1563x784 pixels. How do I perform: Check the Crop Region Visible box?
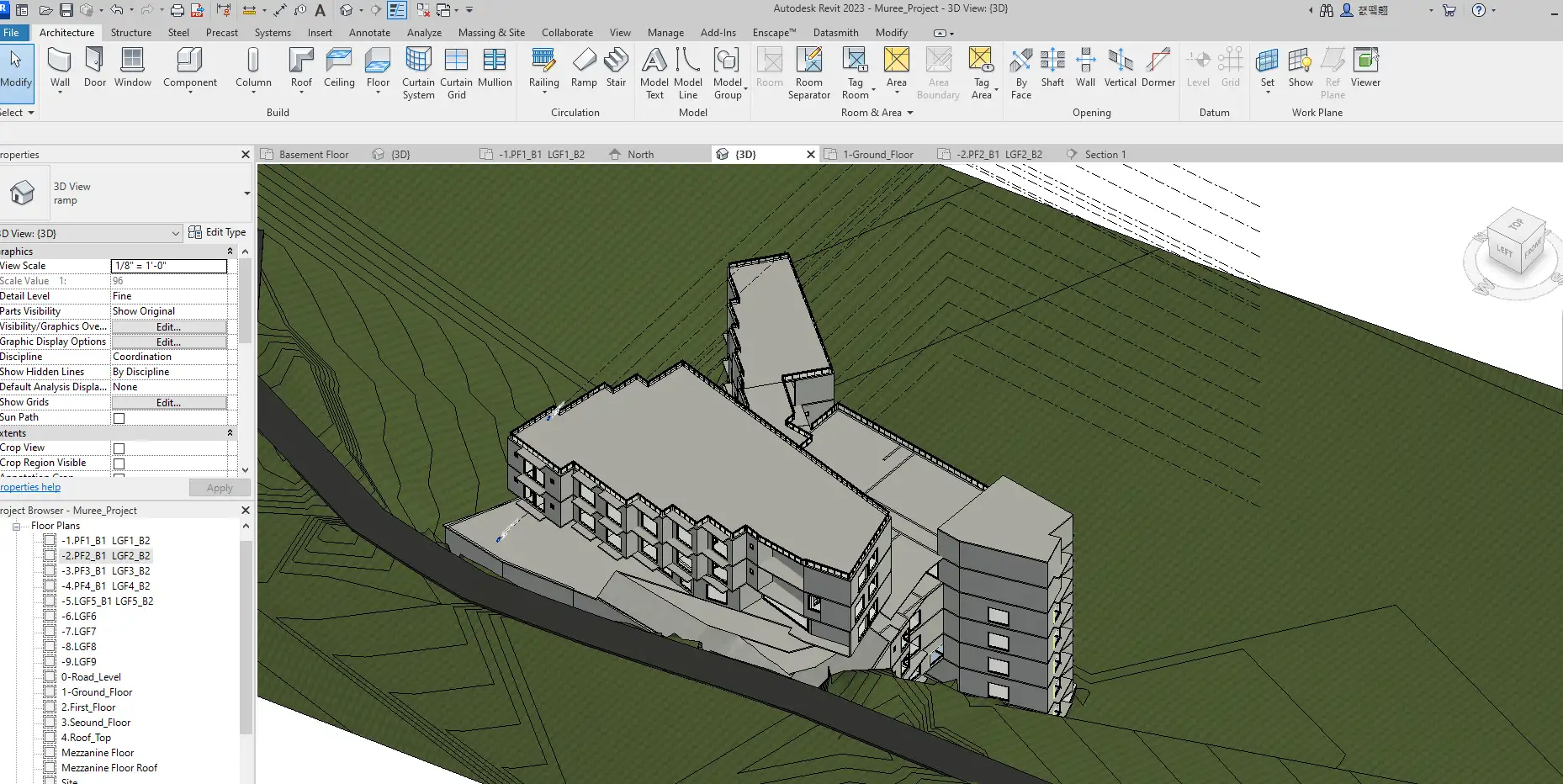coord(119,464)
